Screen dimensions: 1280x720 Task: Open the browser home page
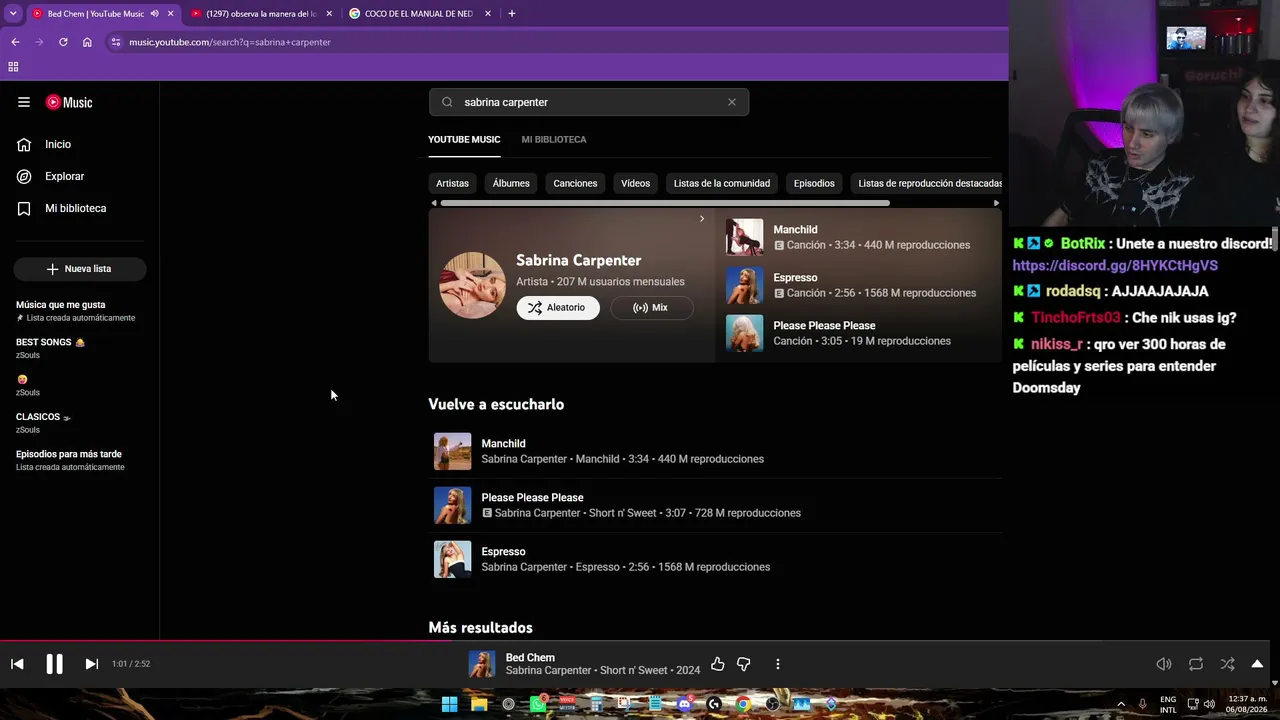point(87,42)
